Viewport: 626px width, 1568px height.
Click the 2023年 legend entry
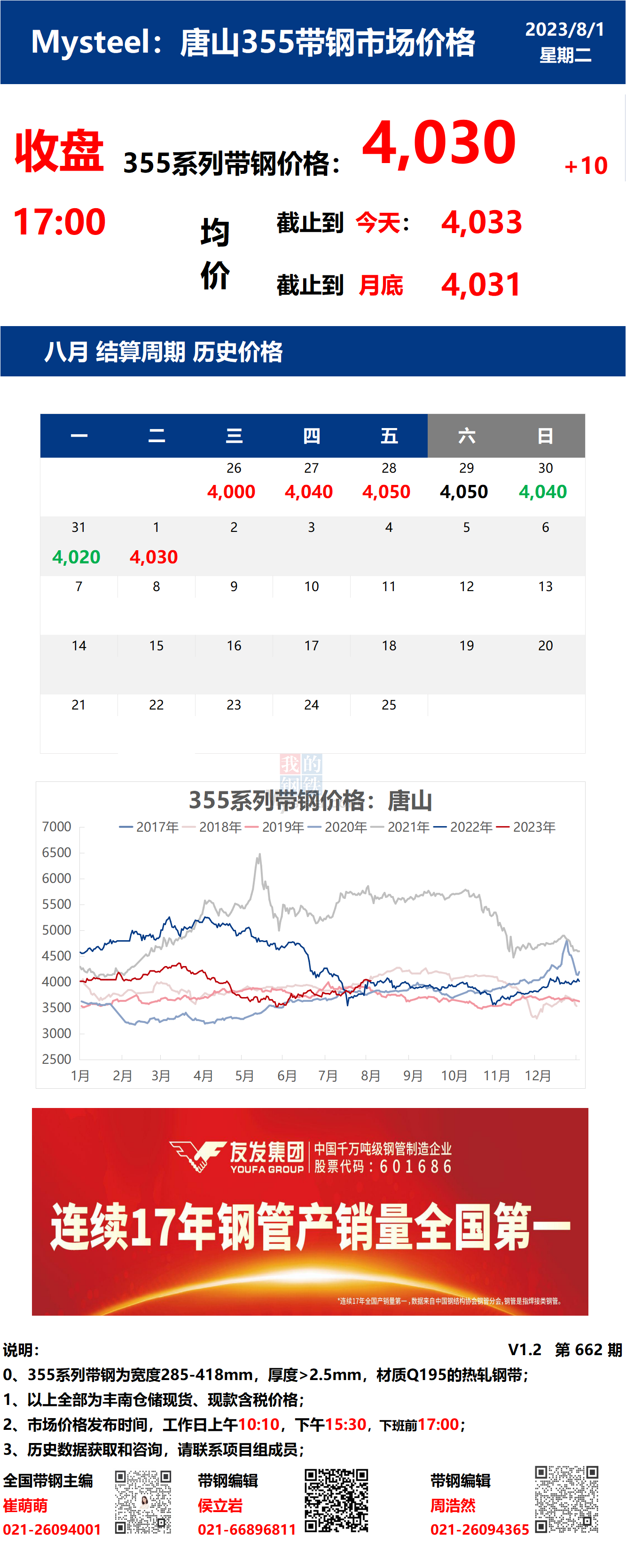pos(526,827)
